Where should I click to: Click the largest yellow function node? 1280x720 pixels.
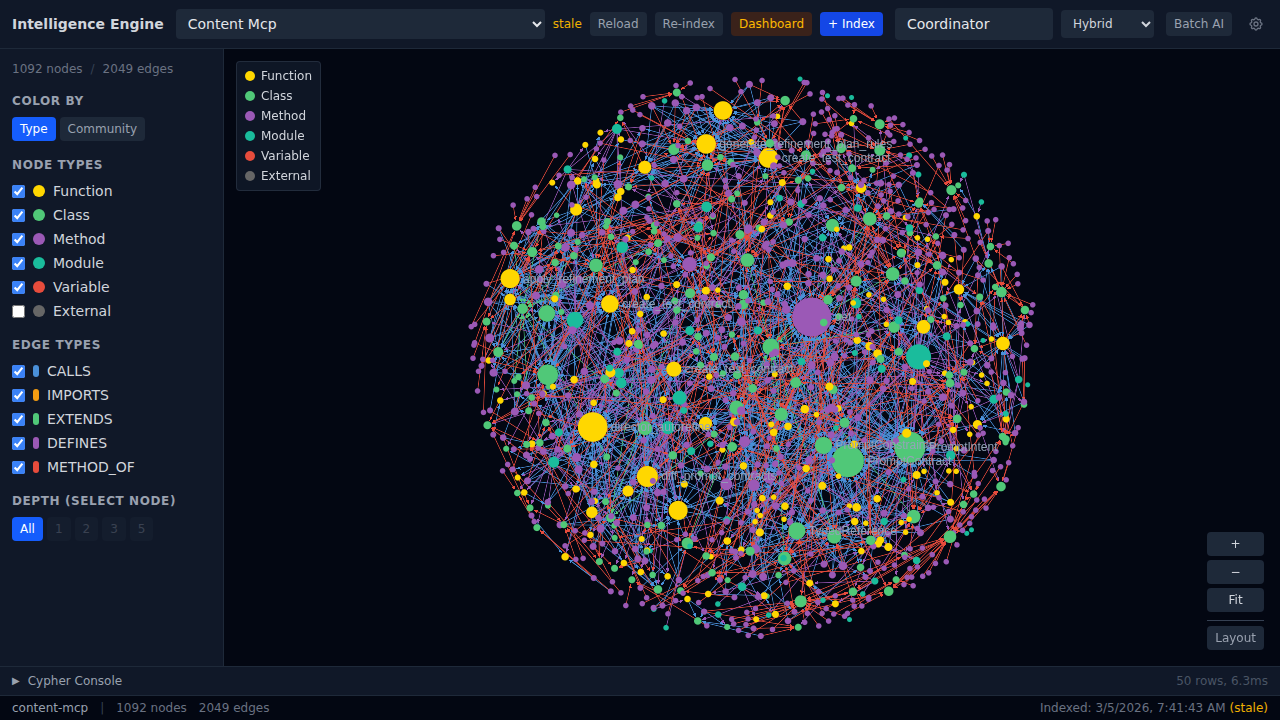[593, 427]
